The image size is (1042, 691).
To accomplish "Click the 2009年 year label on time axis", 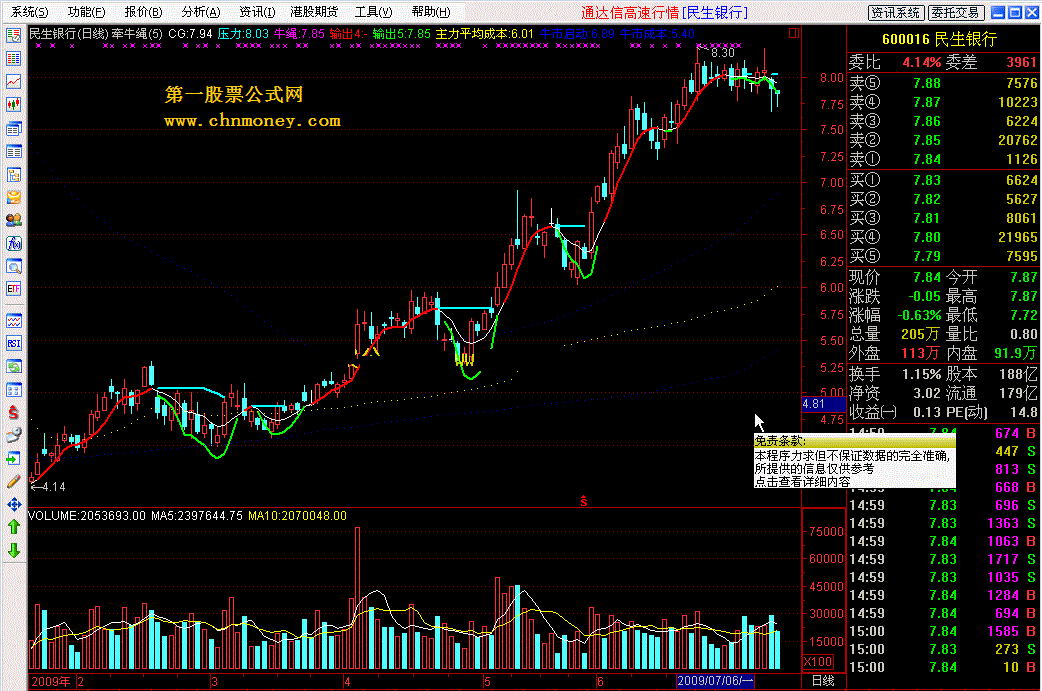I will pyautogui.click(x=51, y=682).
